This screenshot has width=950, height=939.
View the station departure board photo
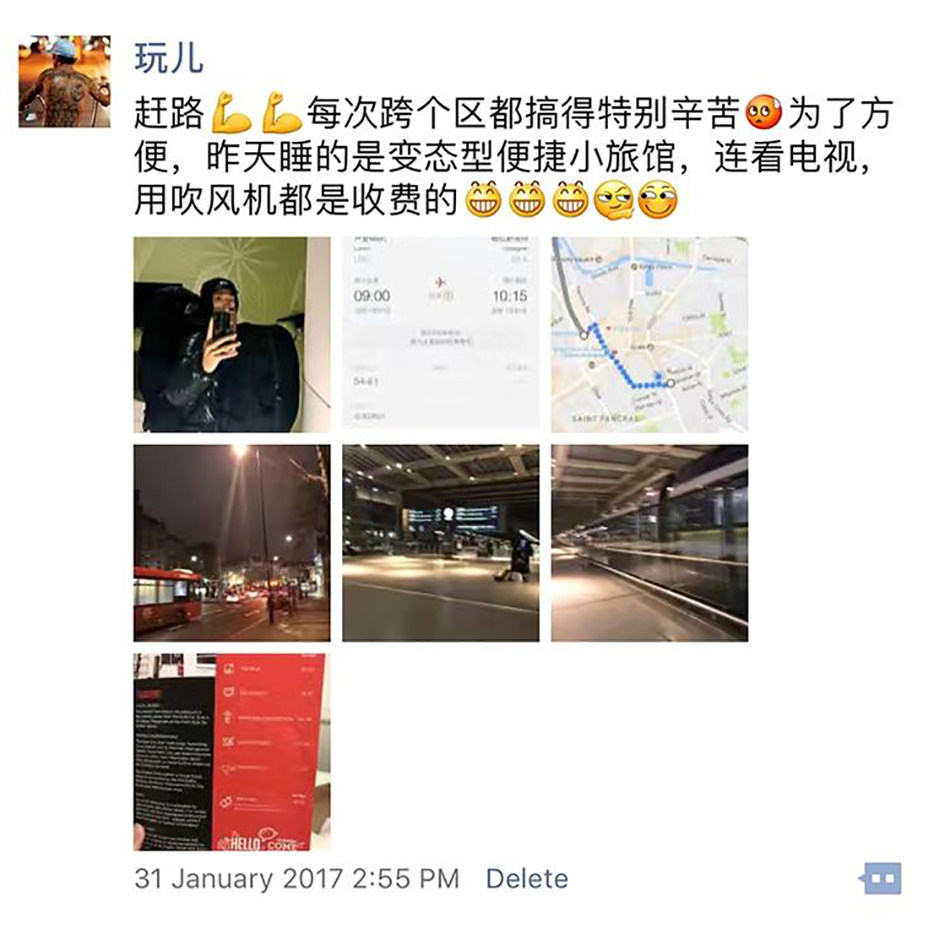tap(440, 543)
